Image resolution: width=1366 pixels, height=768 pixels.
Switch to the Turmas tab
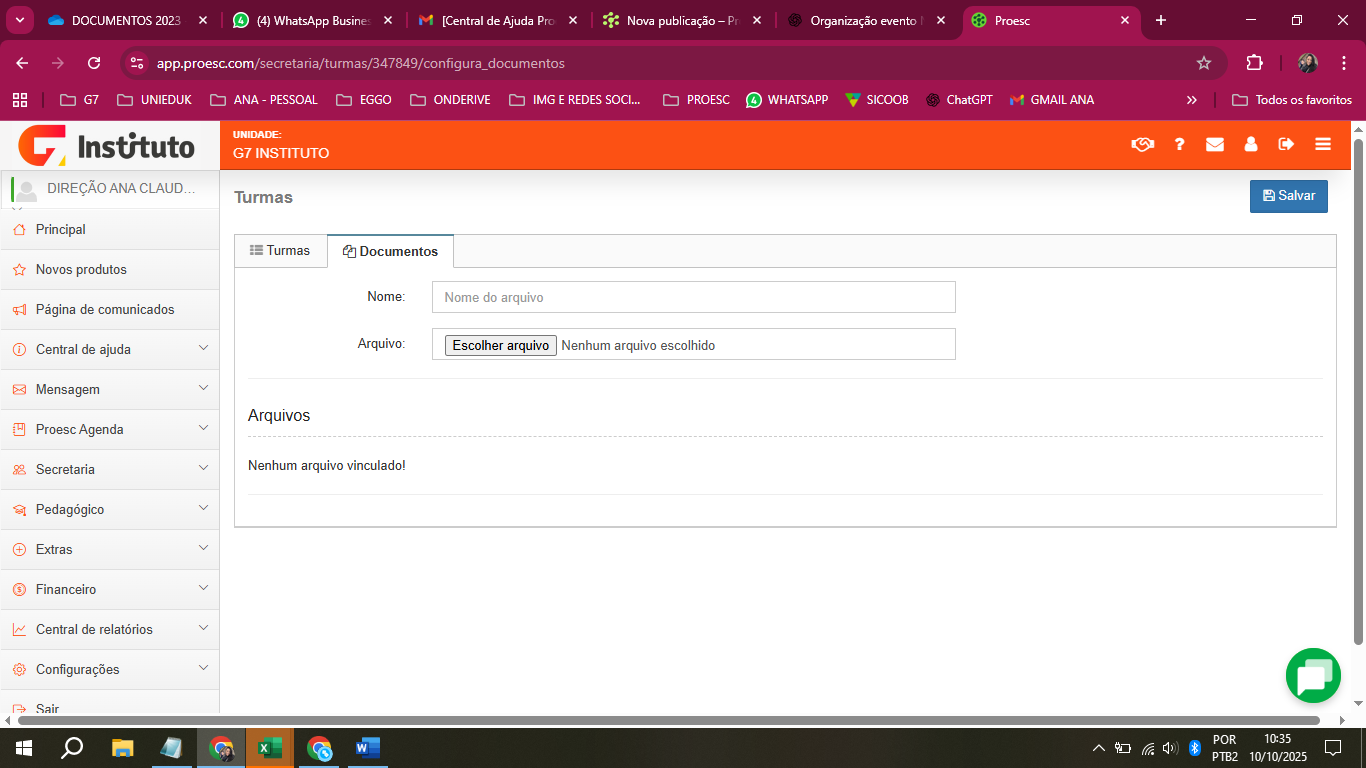[x=280, y=251]
